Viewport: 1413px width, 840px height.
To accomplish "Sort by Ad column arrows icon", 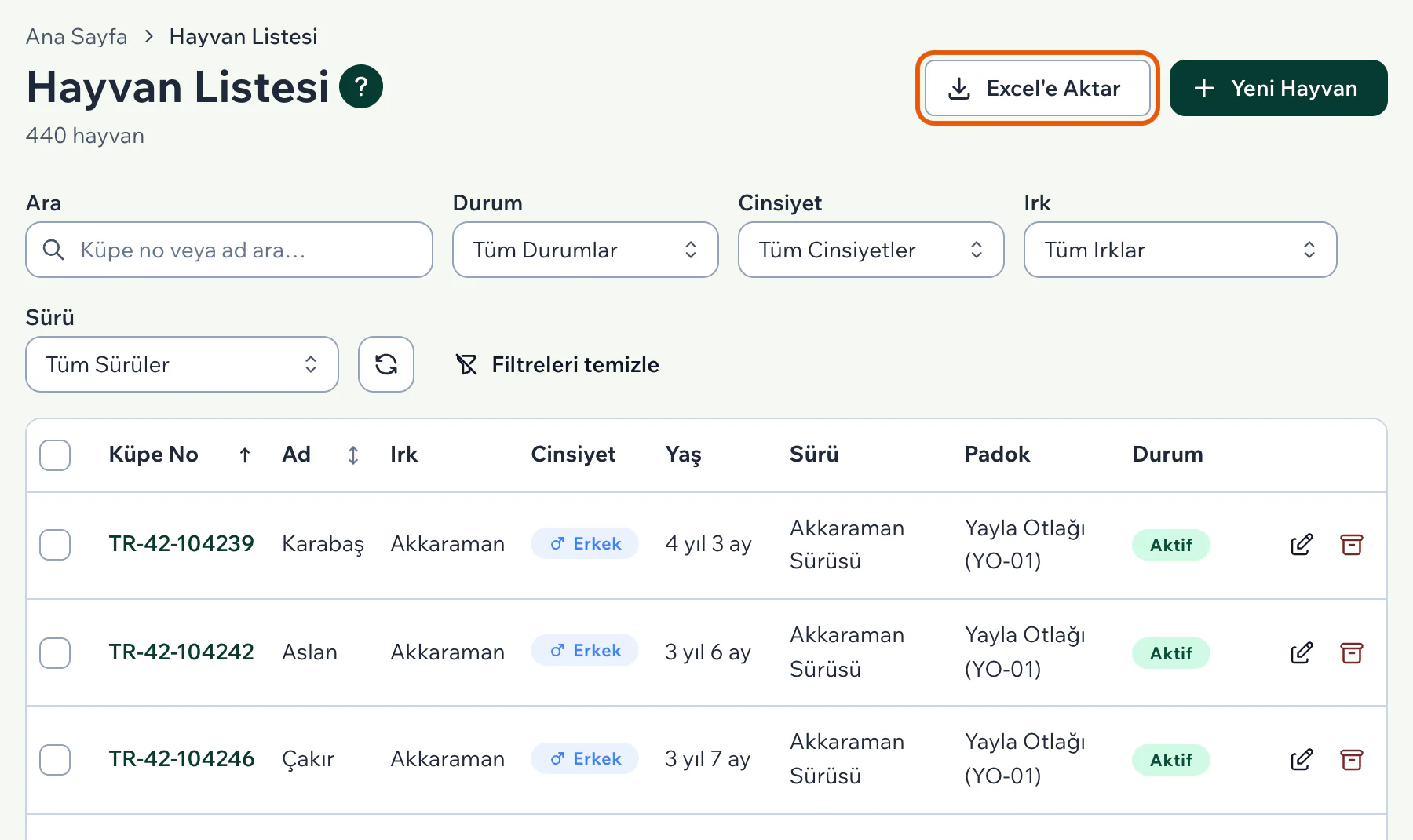I will [353, 455].
